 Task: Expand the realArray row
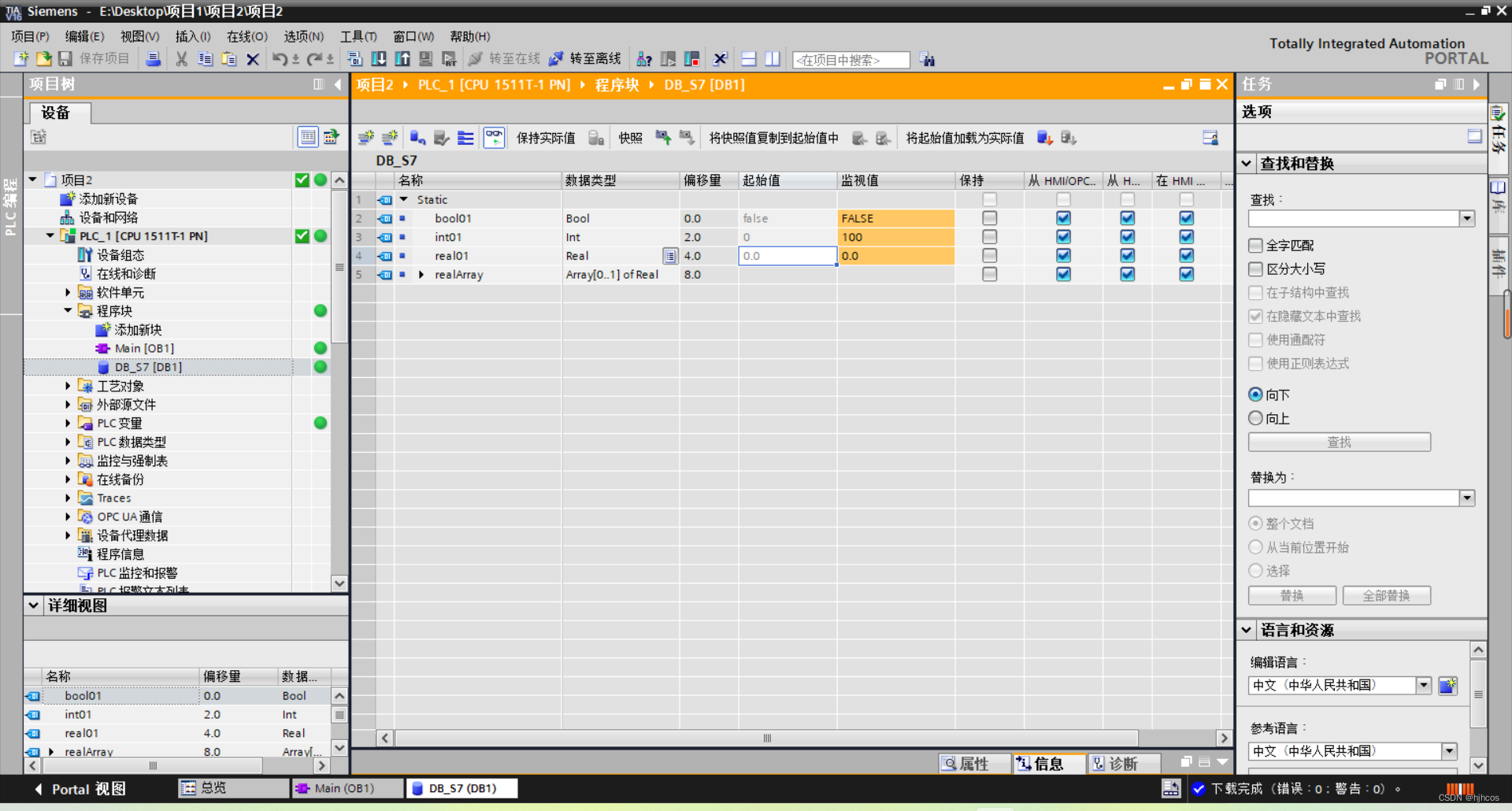tap(421, 275)
